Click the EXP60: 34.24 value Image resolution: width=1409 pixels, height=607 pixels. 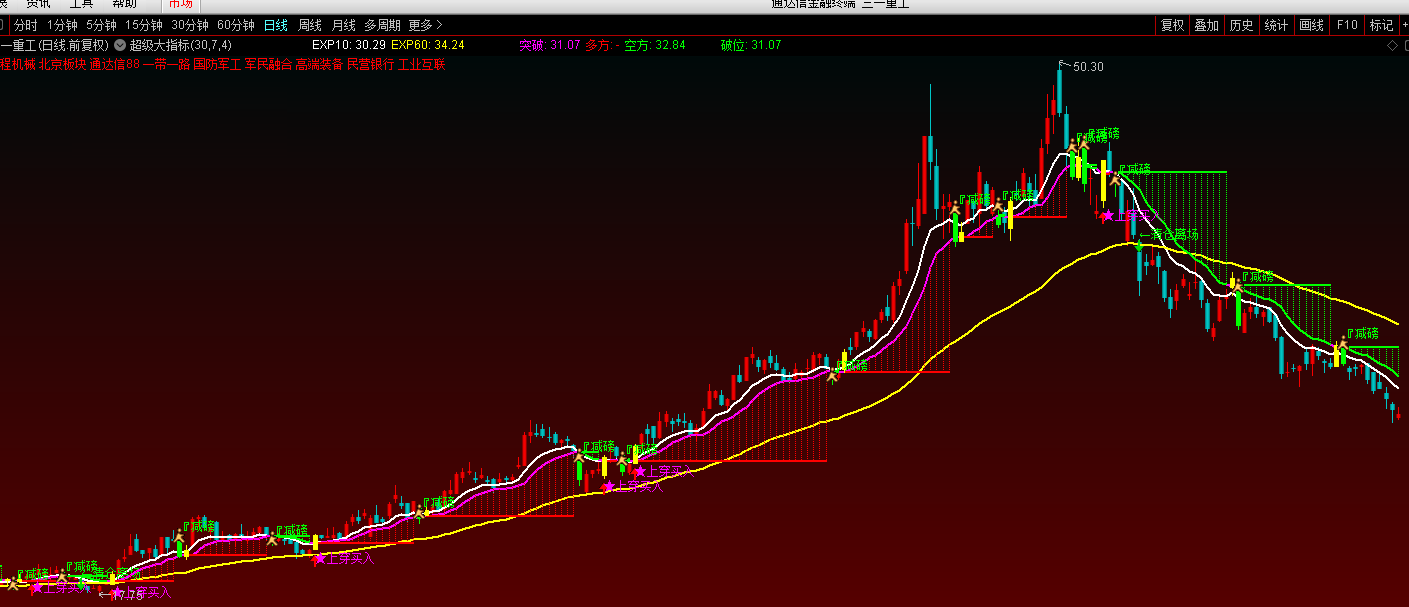click(428, 45)
